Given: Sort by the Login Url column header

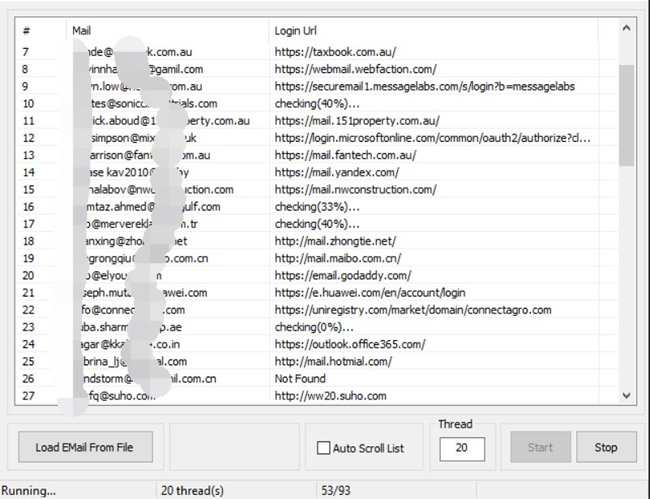Looking at the screenshot, I should (434, 31).
